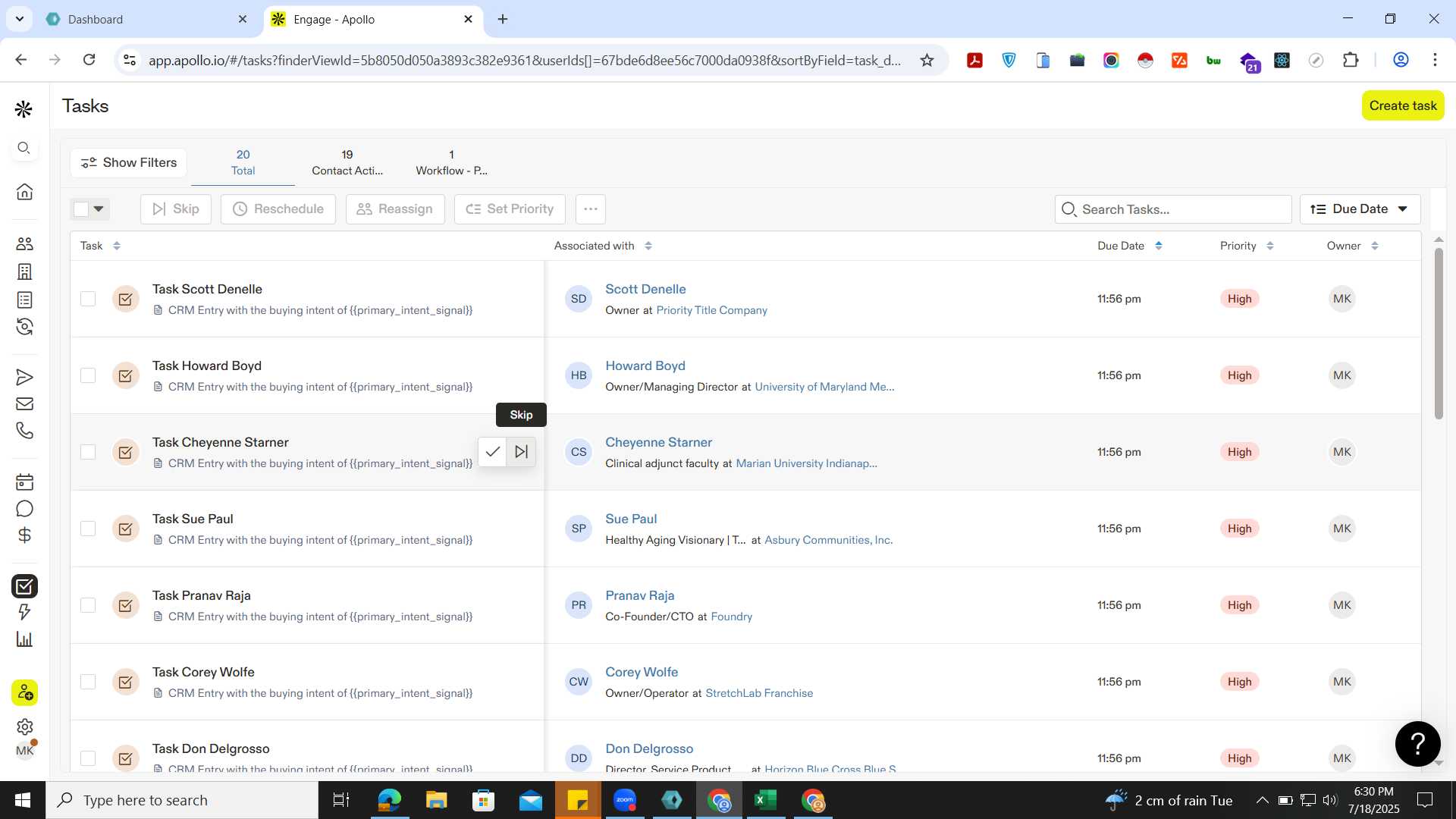Bookmark this page with star icon
1456x819 pixels.
927,60
